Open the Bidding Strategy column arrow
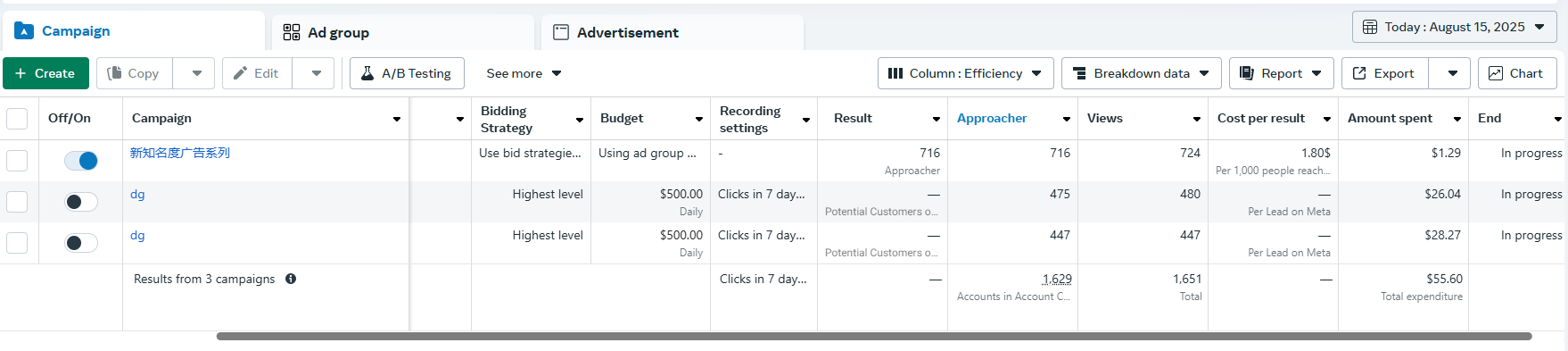This screenshot has width=1568, height=351. 580,119
